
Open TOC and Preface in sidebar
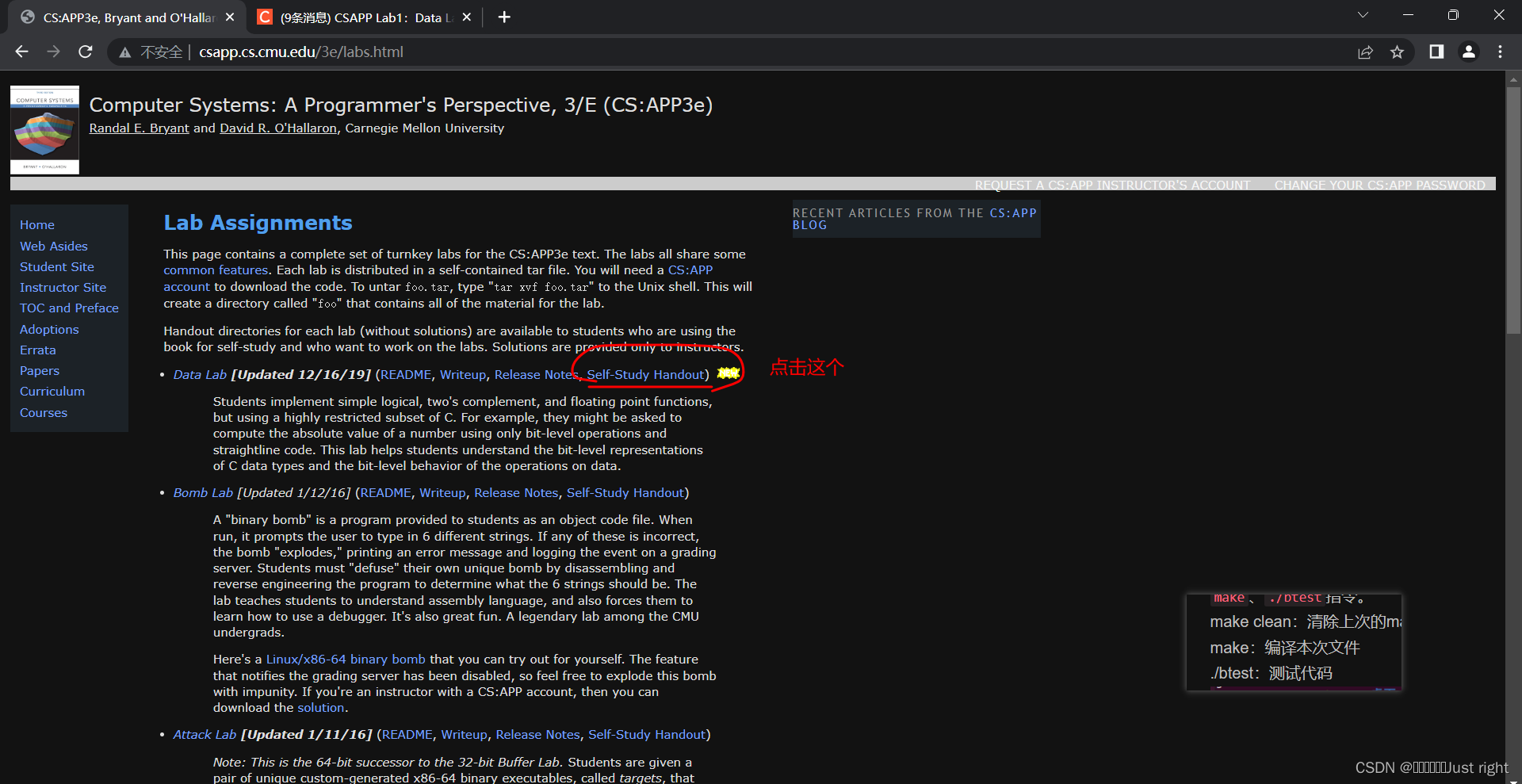click(69, 308)
